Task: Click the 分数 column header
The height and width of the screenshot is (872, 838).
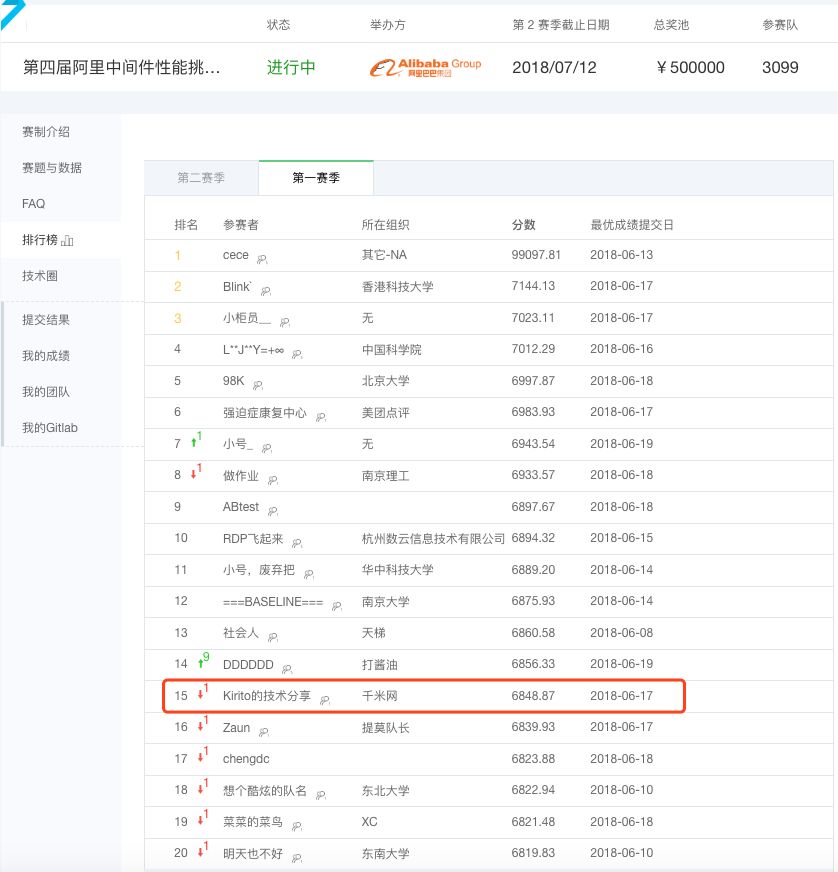Action: click(523, 225)
